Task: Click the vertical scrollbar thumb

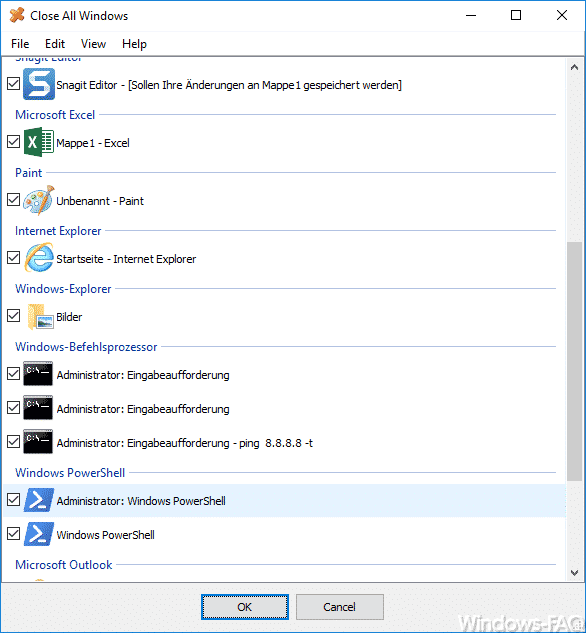Action: click(x=574, y=361)
